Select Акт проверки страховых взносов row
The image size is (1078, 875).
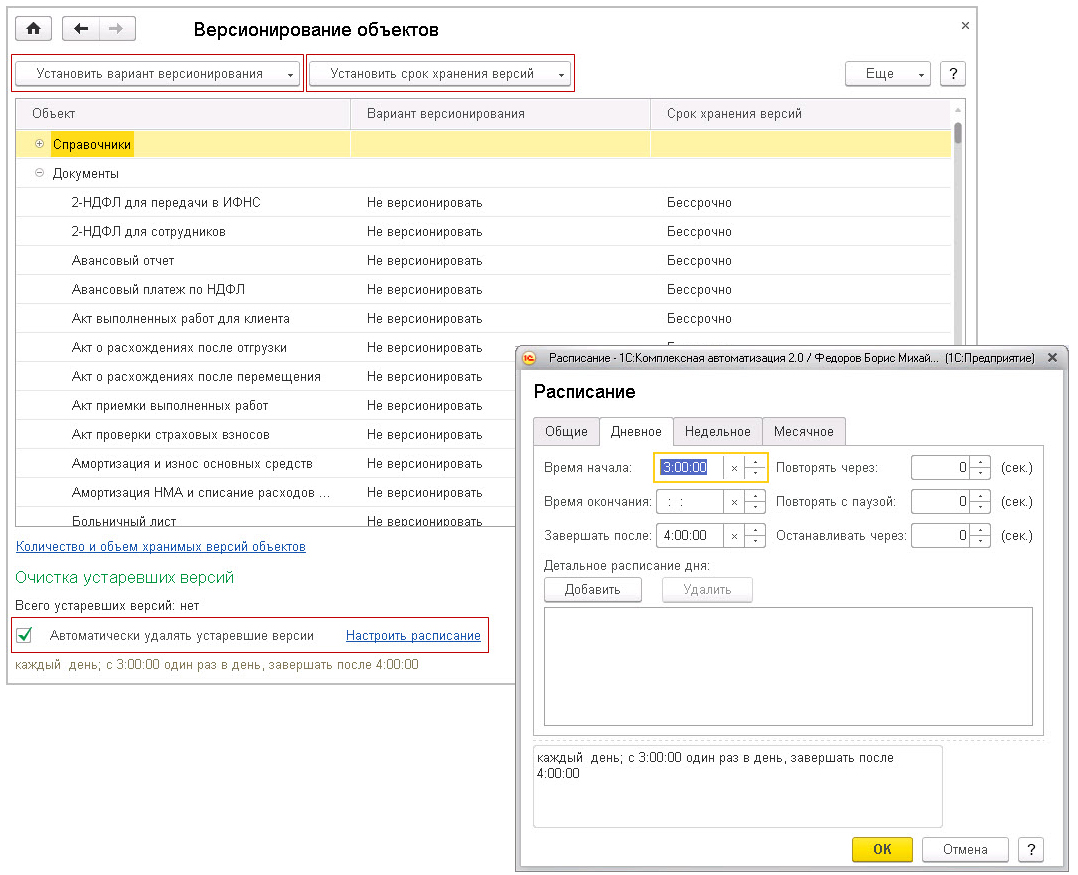(x=265, y=434)
